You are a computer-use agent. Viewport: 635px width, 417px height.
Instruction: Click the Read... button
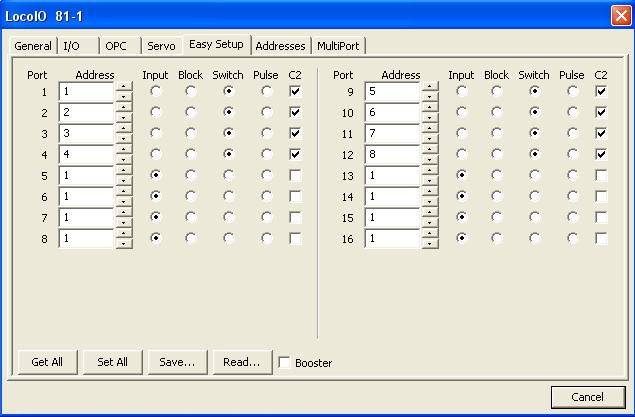click(242, 362)
